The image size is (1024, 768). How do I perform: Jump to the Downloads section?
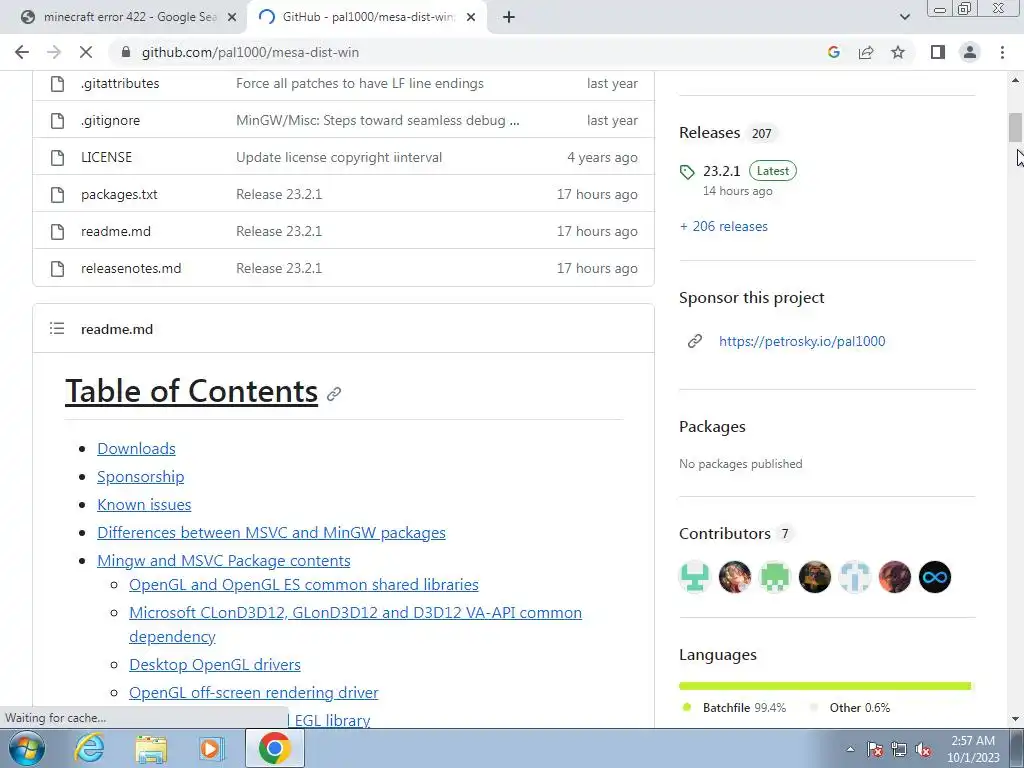136,449
